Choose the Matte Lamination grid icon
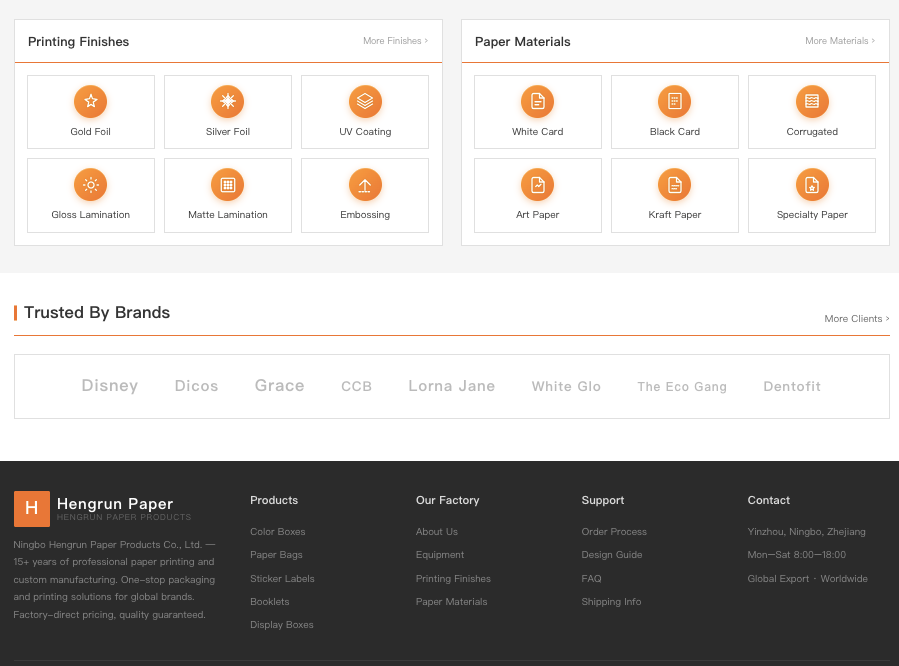This screenshot has height=666, width=899. click(x=228, y=185)
